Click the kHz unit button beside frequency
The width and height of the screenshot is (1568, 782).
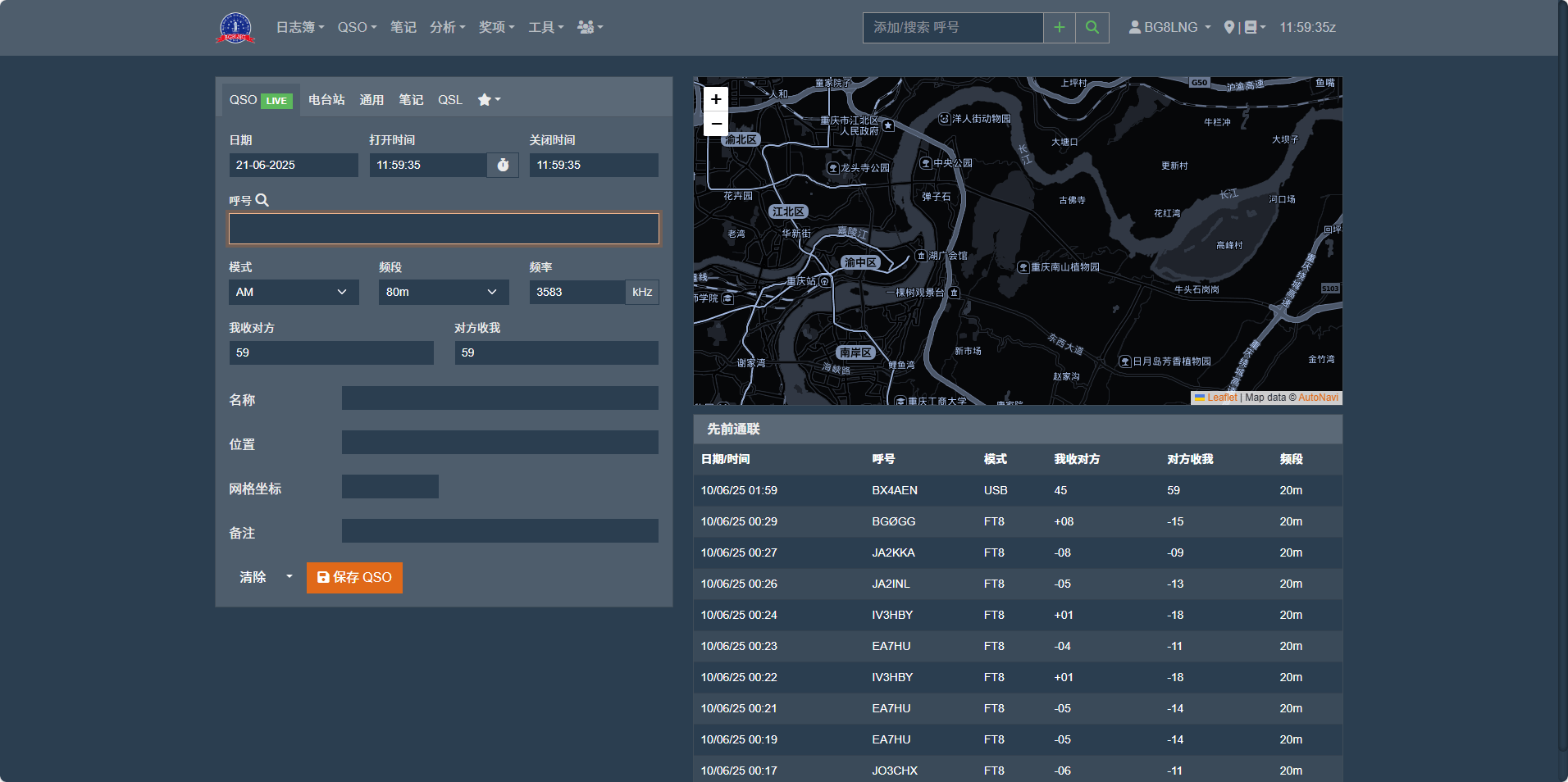[x=642, y=292]
